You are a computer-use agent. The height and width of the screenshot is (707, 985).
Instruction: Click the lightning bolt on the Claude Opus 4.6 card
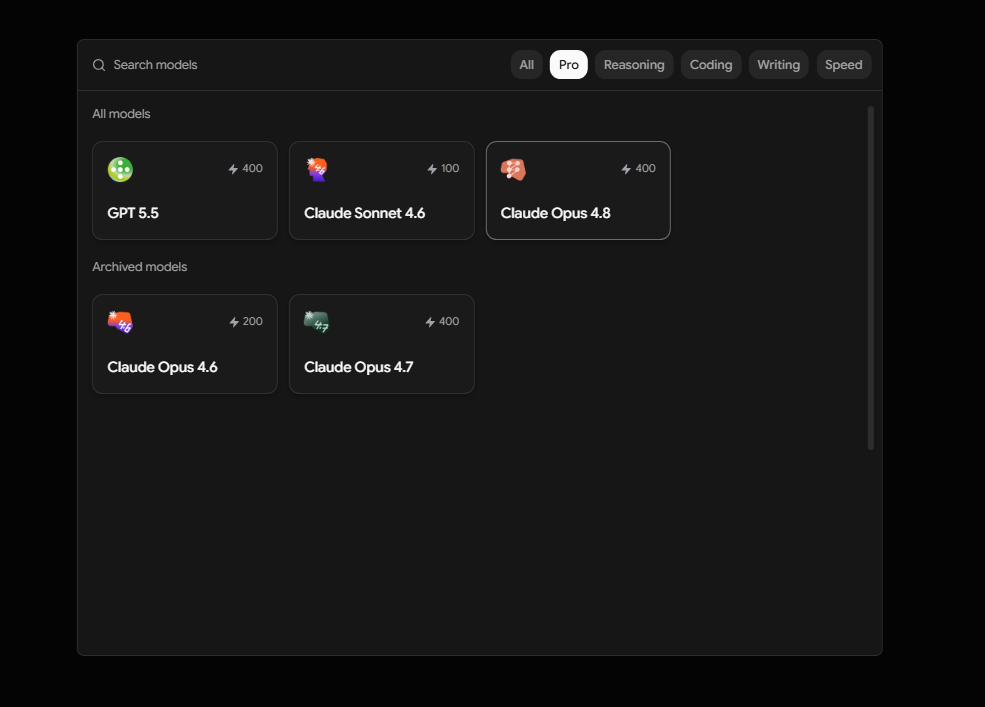coord(234,322)
